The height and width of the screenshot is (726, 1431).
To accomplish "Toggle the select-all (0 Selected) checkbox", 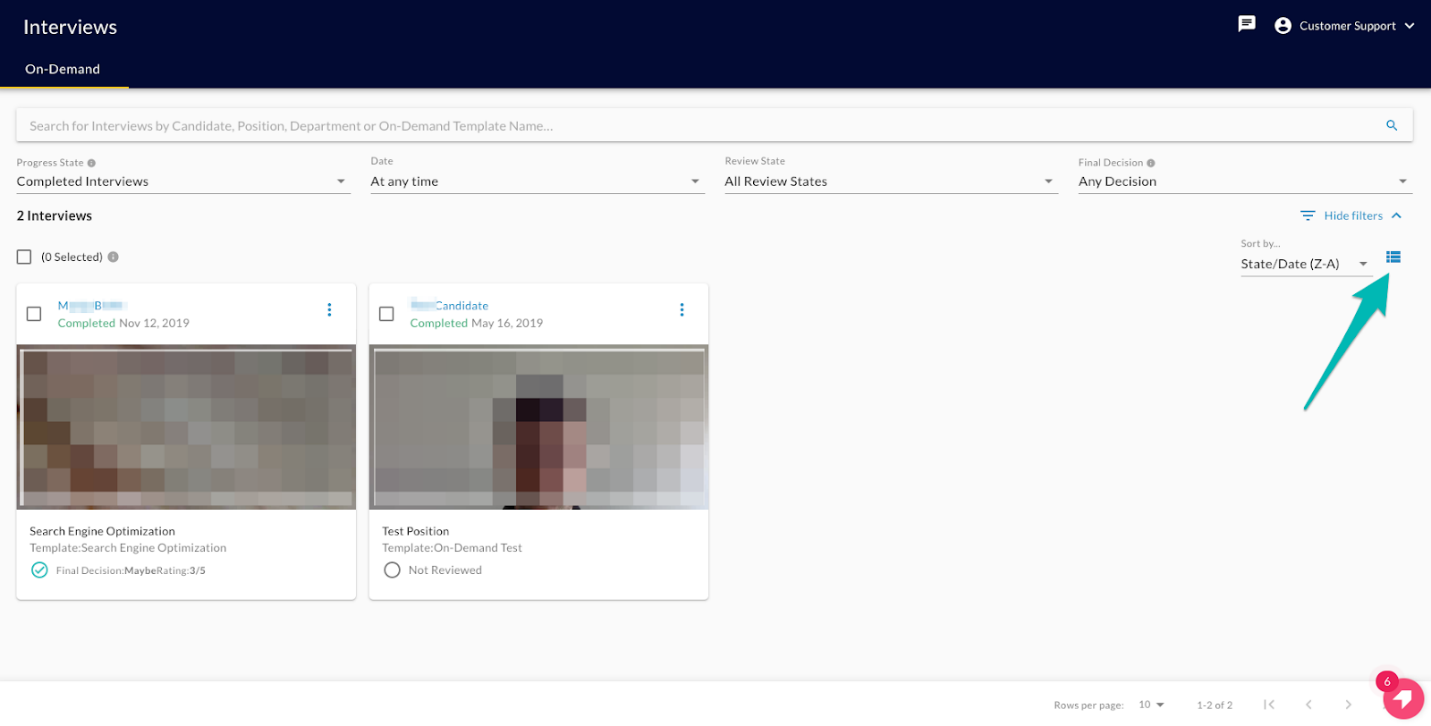I will [x=24, y=257].
